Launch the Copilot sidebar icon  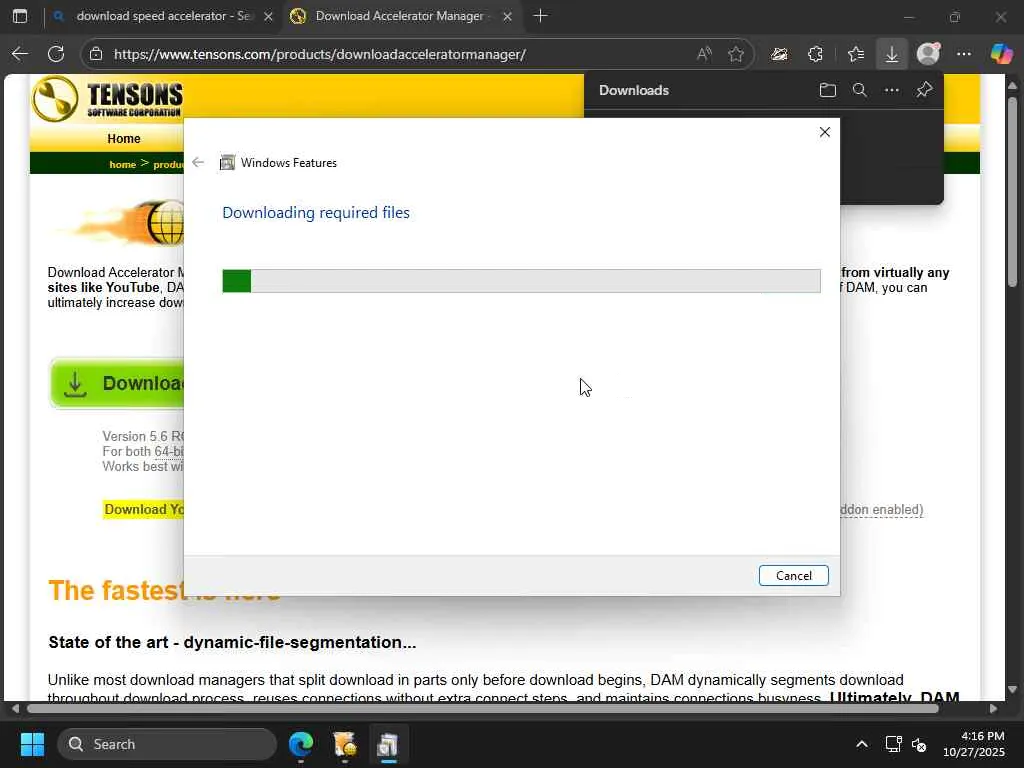click(x=1001, y=54)
